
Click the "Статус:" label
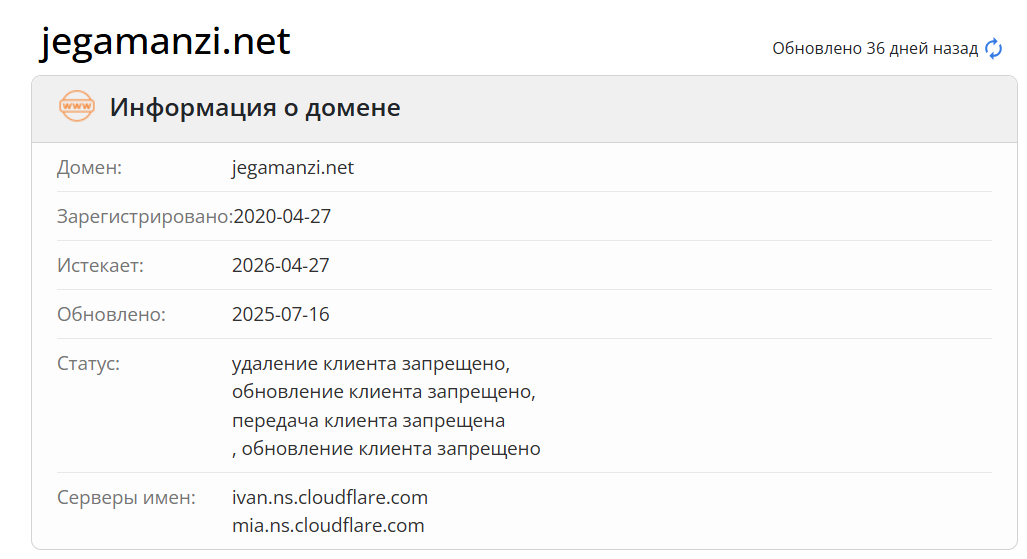pyautogui.click(x=88, y=363)
